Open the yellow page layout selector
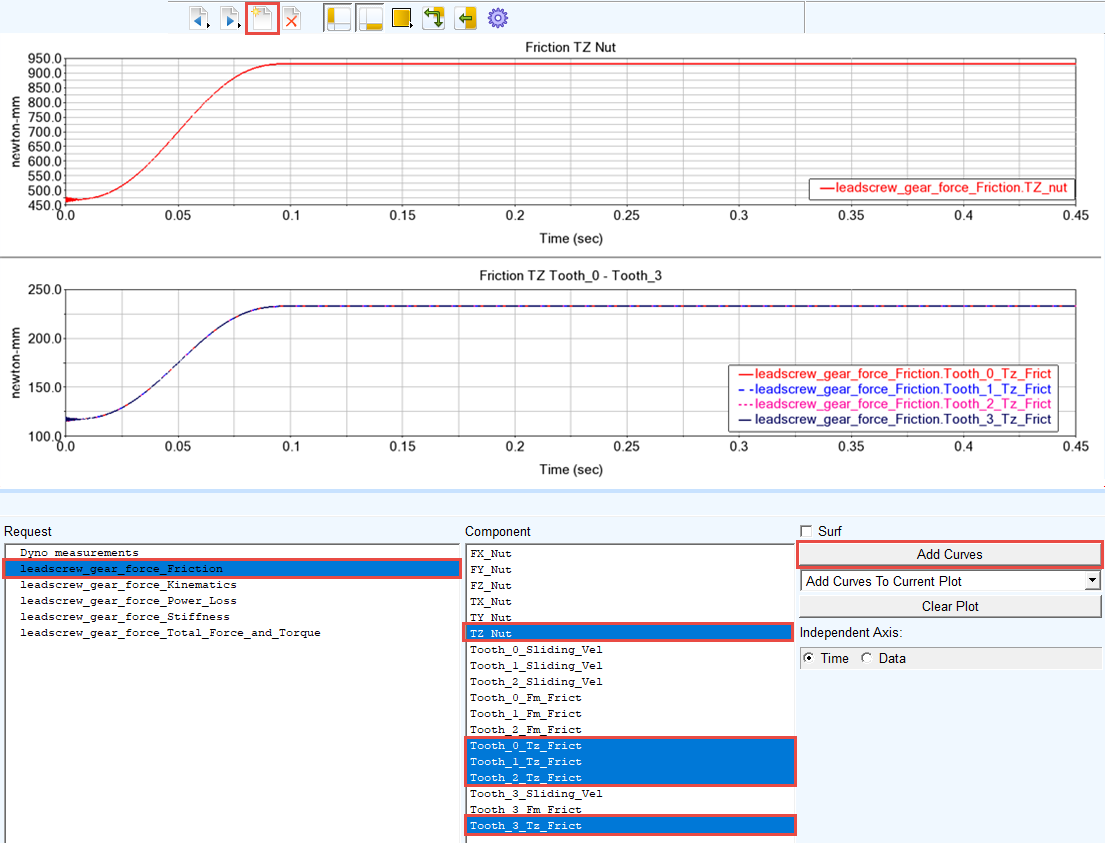This screenshot has width=1105, height=843. [x=402, y=18]
